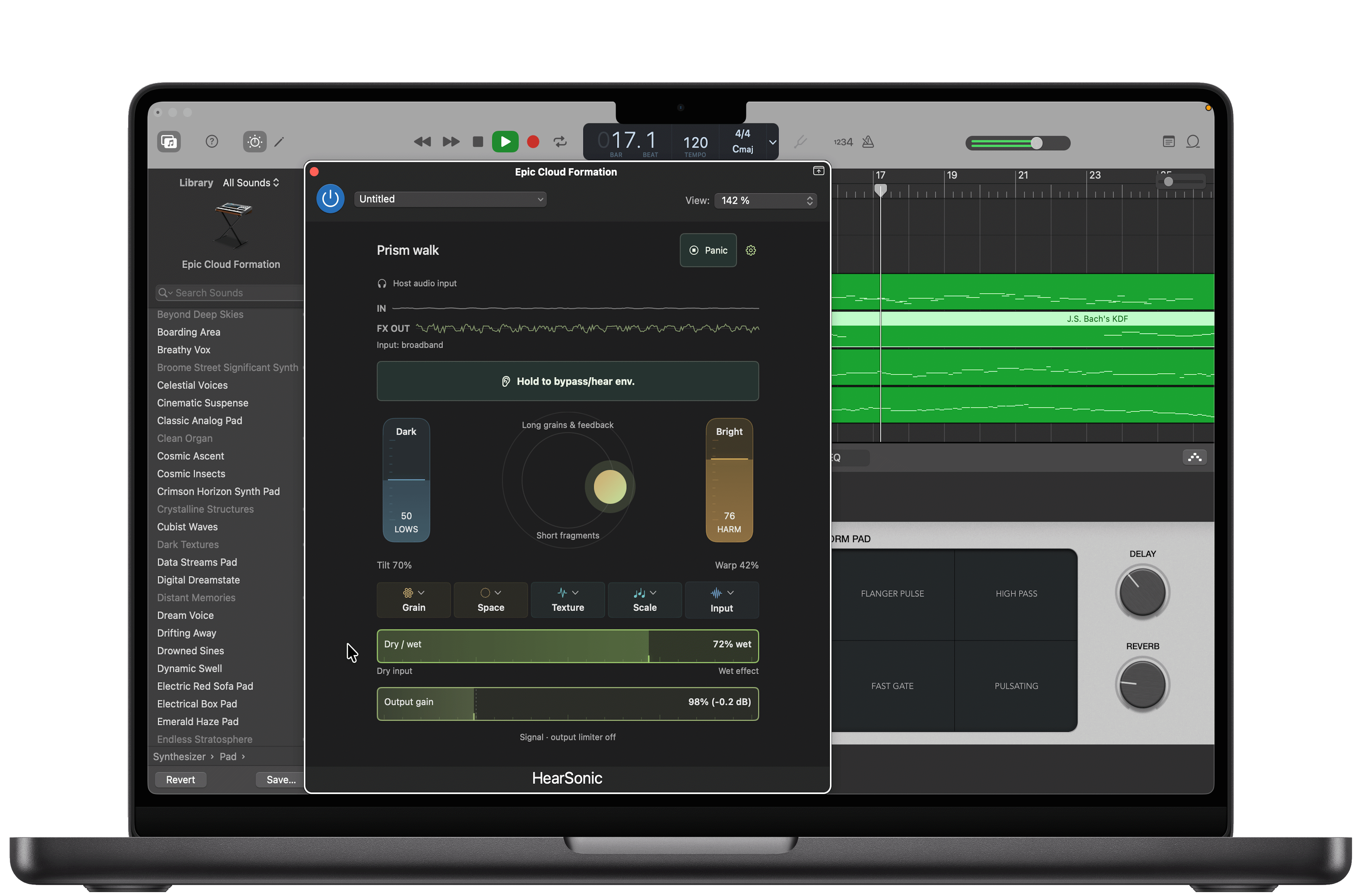Image resolution: width=1362 pixels, height=896 pixels.
Task: Expand the Grain section
Action: pos(414,600)
